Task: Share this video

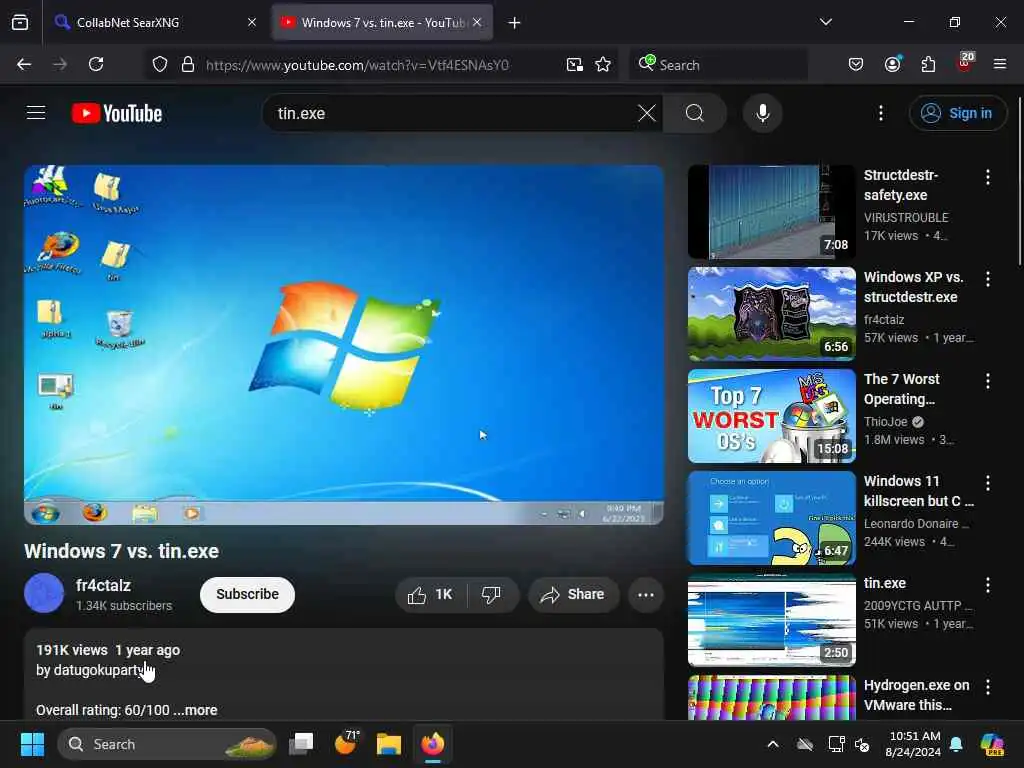Action: [x=573, y=594]
